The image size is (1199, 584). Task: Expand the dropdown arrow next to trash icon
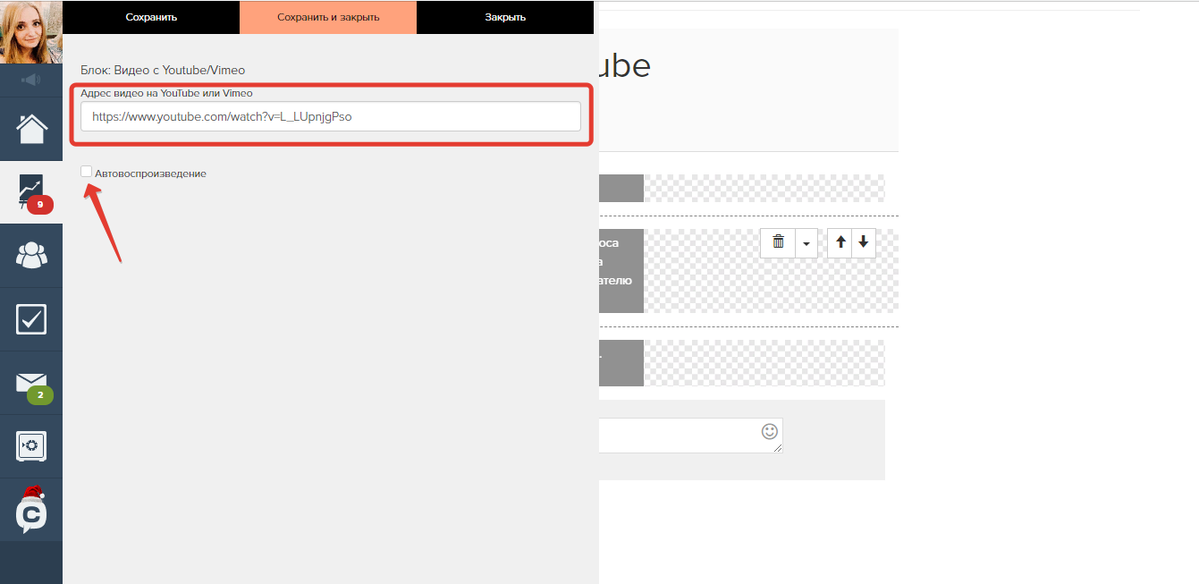(807, 242)
